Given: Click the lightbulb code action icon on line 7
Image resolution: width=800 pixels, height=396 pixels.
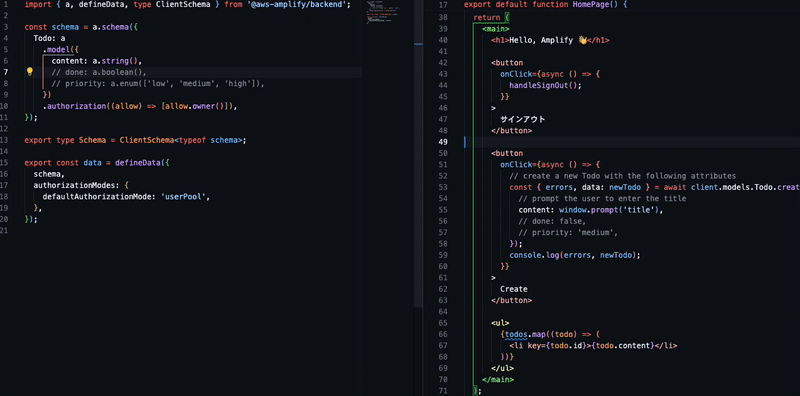Looking at the screenshot, I should pyautogui.click(x=30, y=72).
